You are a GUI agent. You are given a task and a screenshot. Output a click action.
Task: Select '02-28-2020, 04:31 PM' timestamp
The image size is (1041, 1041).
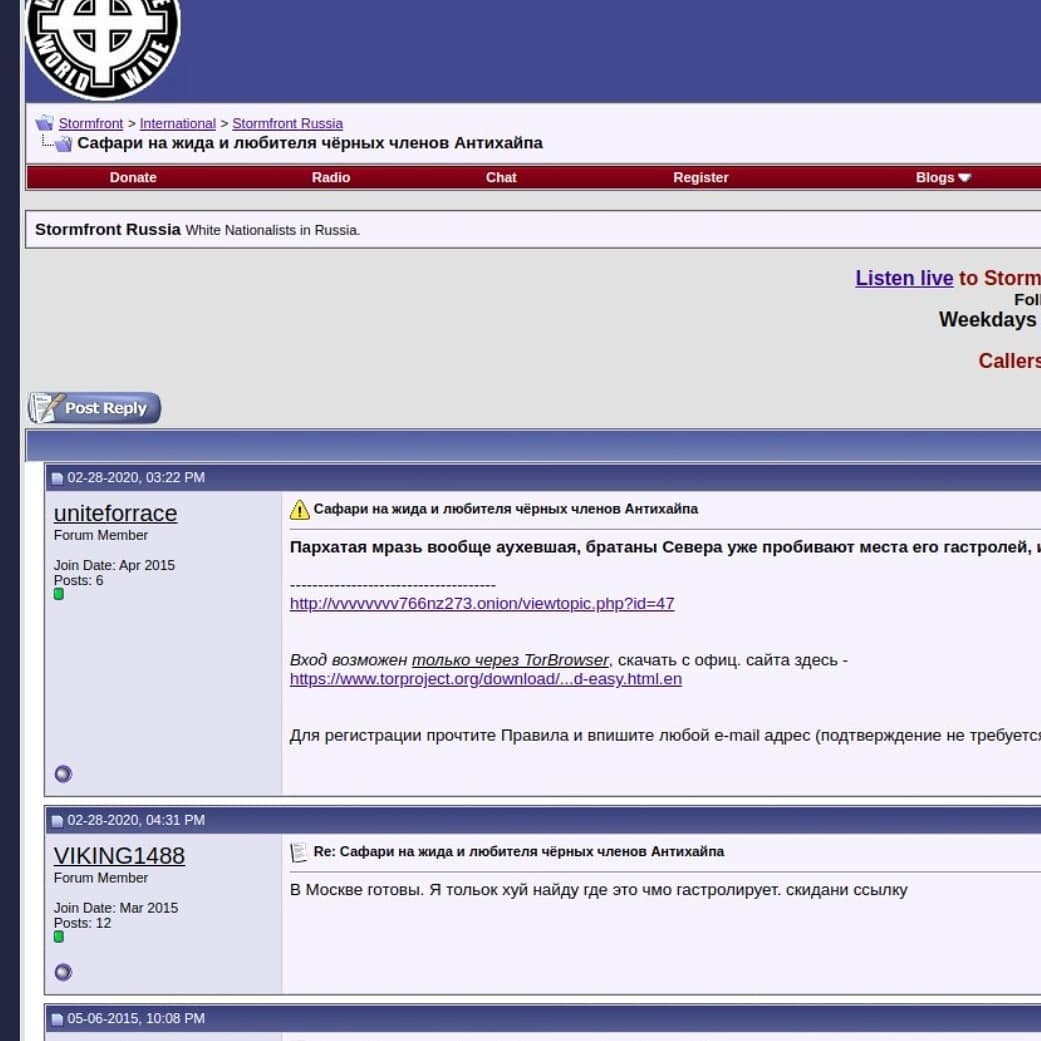136,820
